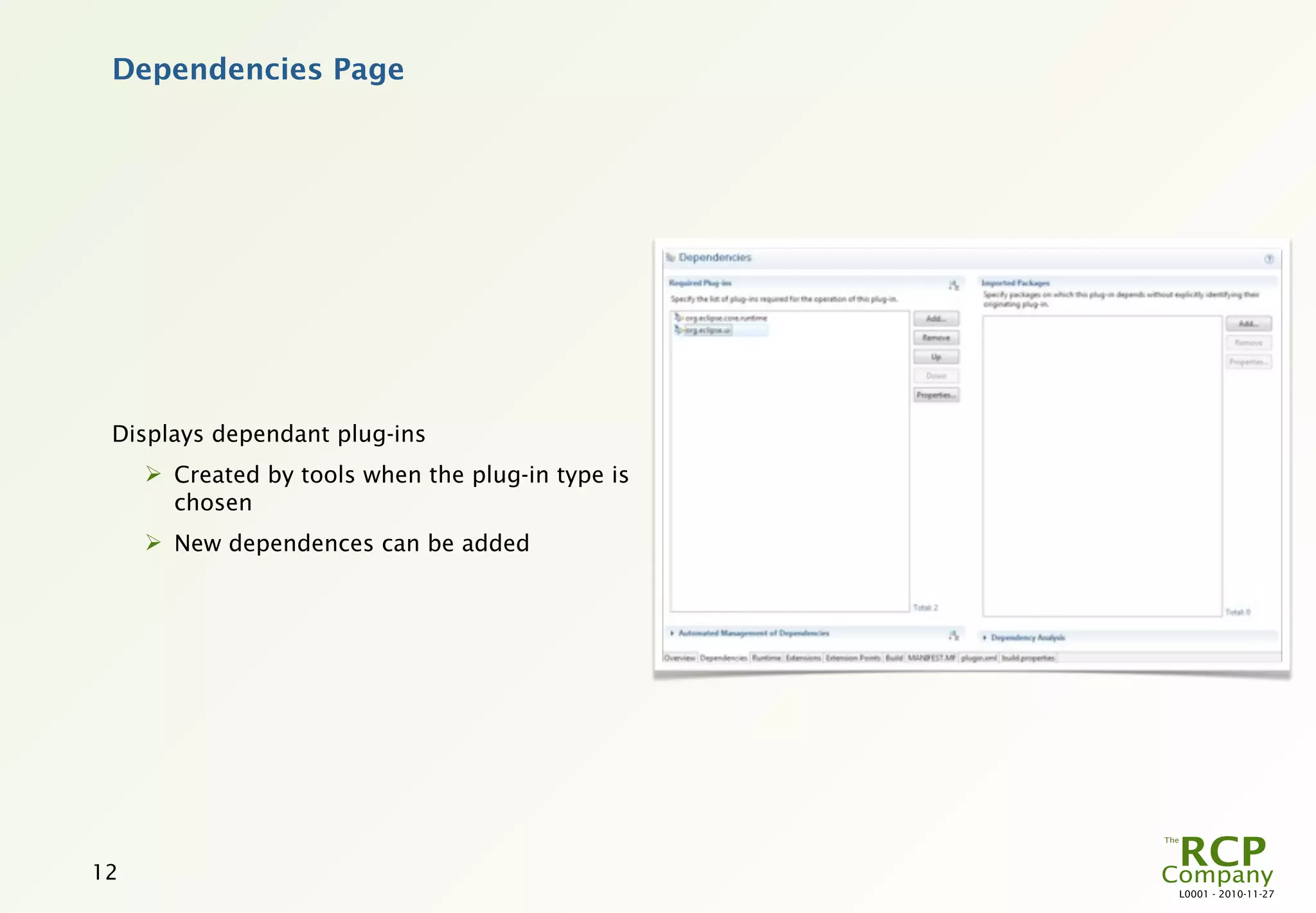
Task: Click Properties in Imported Packages section
Action: coord(1249,362)
